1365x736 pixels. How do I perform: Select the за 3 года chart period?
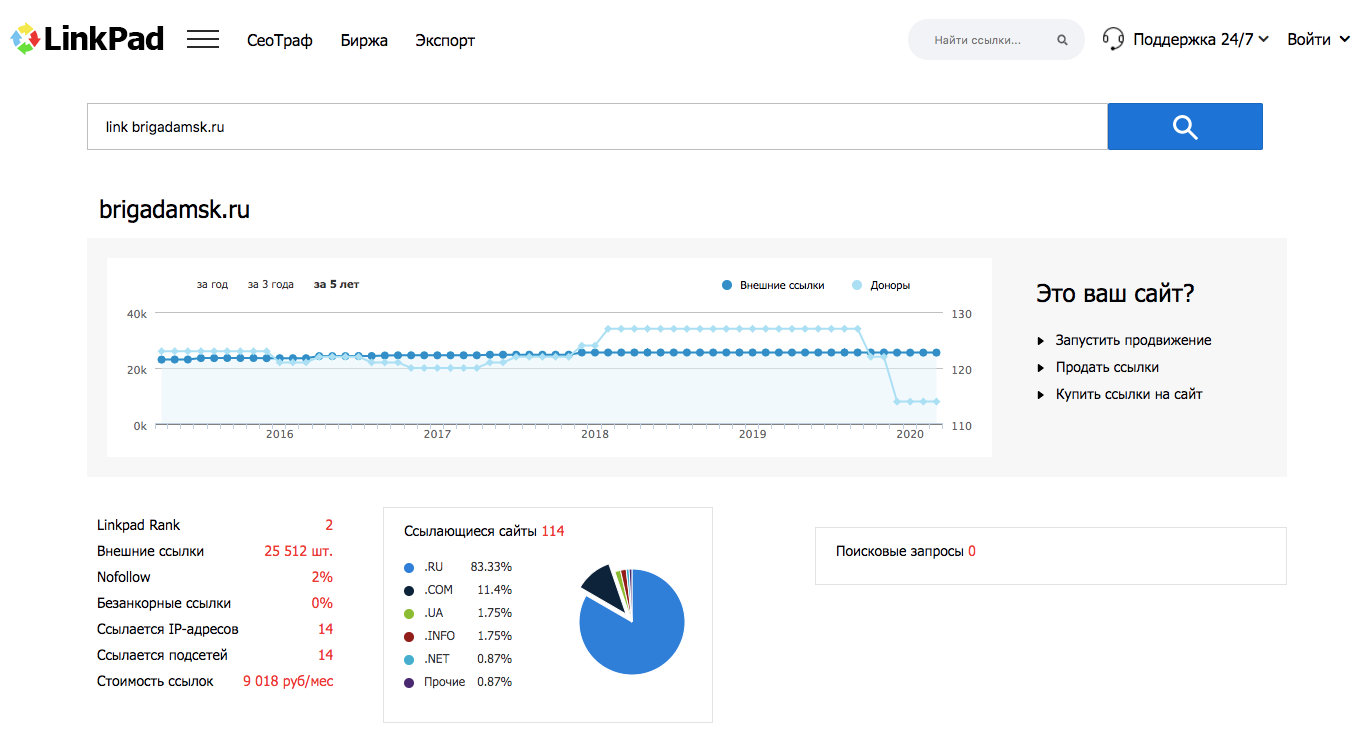pos(271,285)
